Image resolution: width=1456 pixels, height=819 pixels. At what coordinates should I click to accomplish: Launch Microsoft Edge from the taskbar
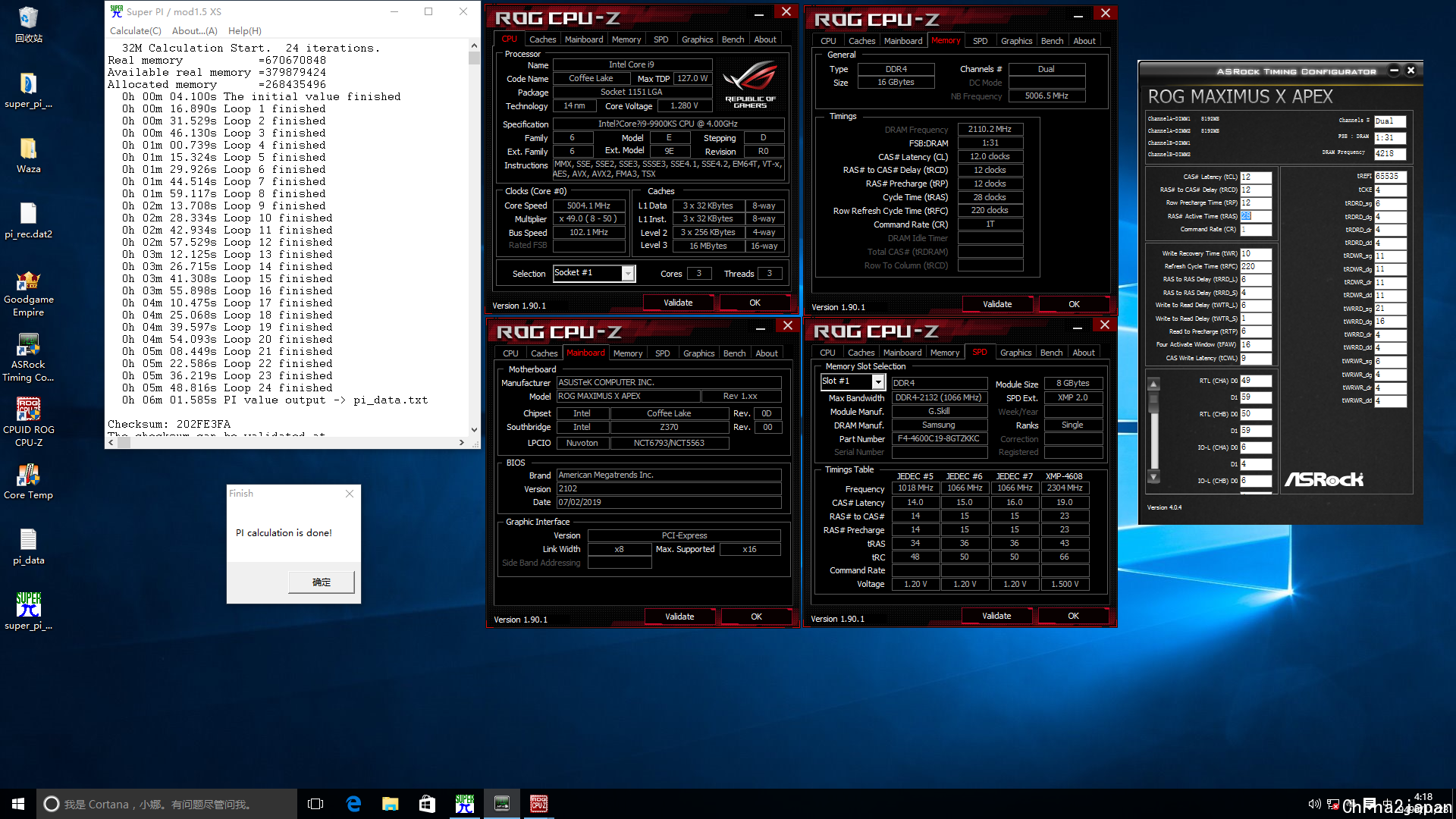click(x=353, y=804)
